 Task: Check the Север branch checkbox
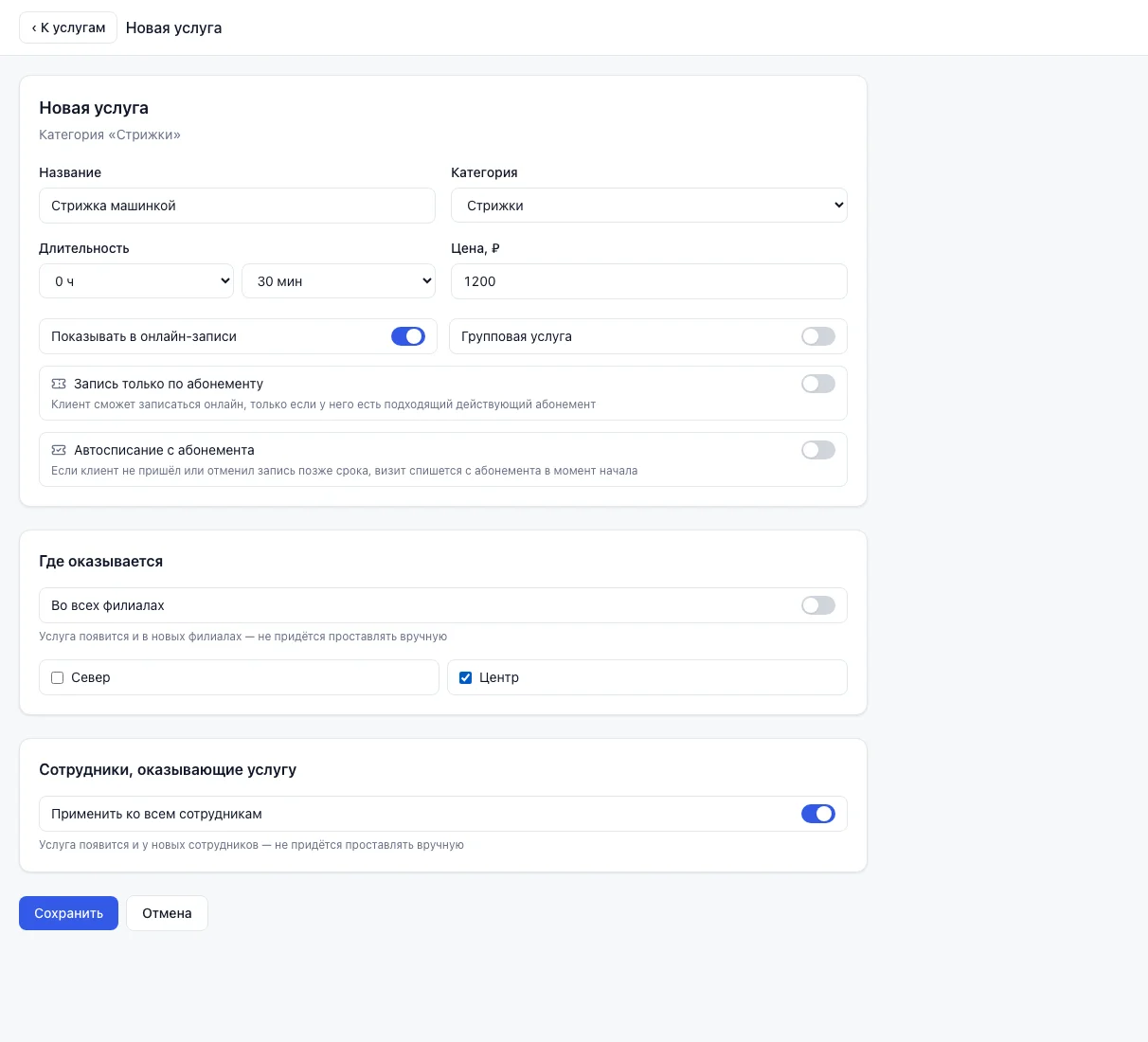coord(58,677)
